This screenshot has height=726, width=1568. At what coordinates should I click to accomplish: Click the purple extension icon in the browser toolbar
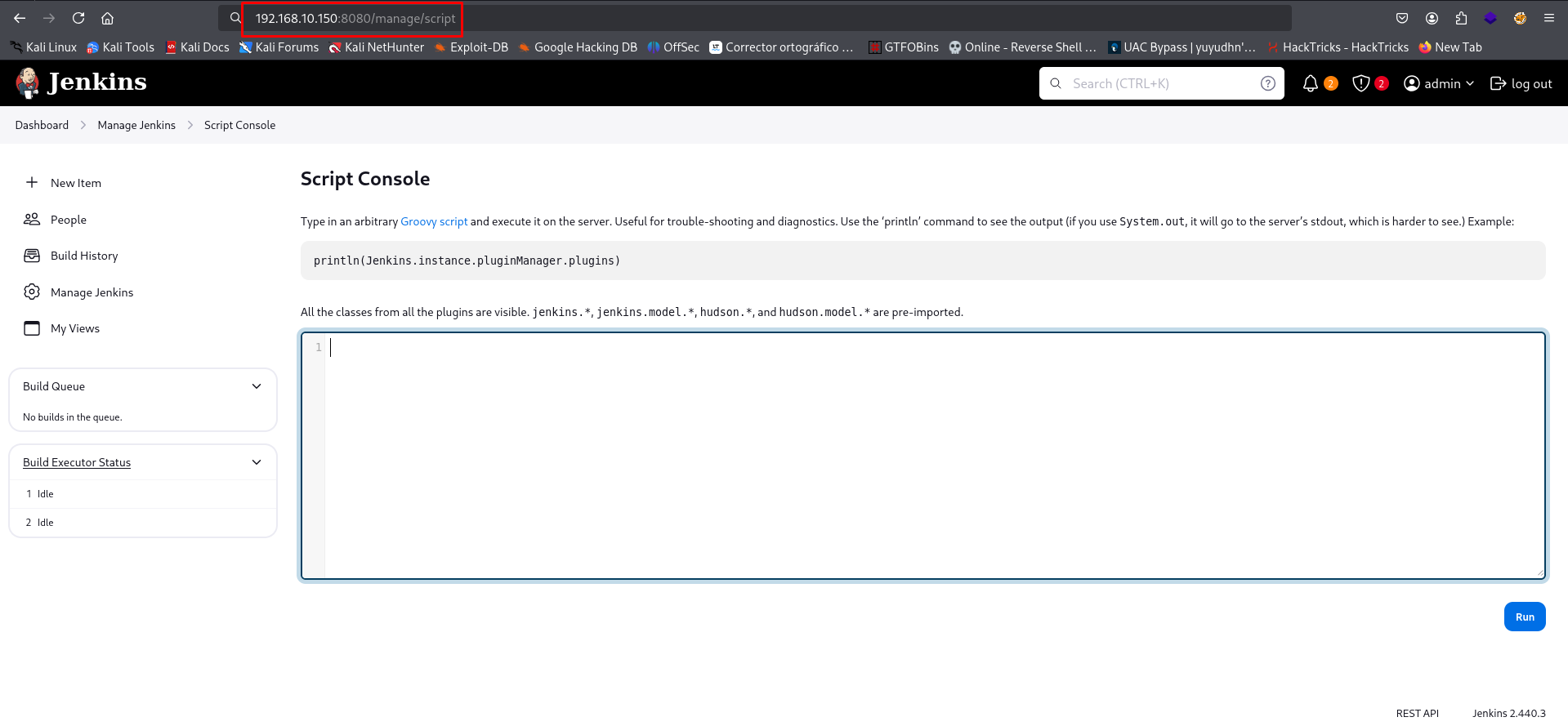[1490, 18]
